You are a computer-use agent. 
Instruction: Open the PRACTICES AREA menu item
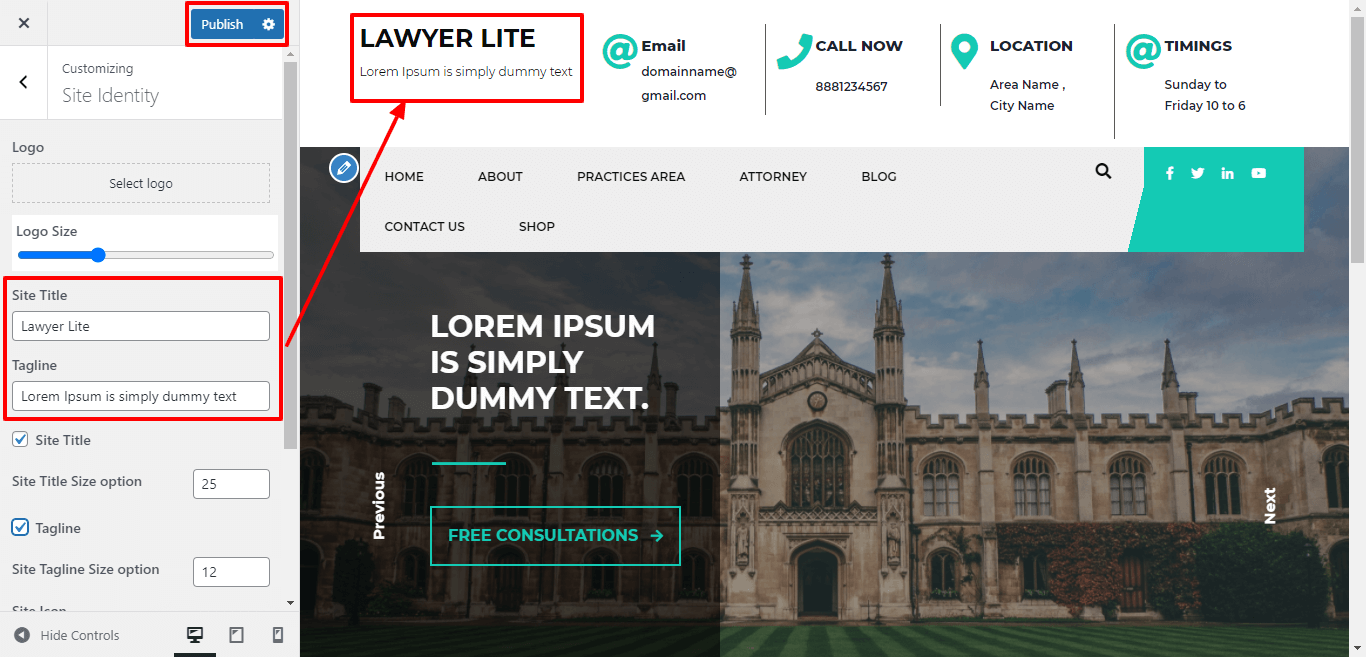click(x=630, y=176)
